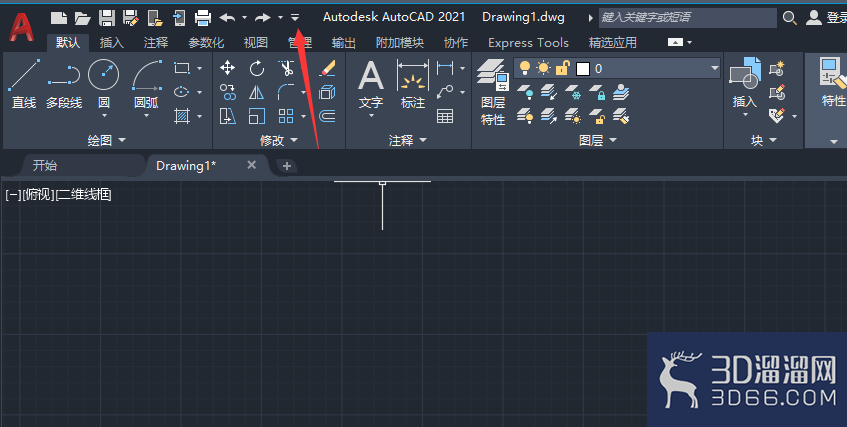Select the Mirror tool icon
Viewport: 847px width, 427px height.
coord(257,92)
